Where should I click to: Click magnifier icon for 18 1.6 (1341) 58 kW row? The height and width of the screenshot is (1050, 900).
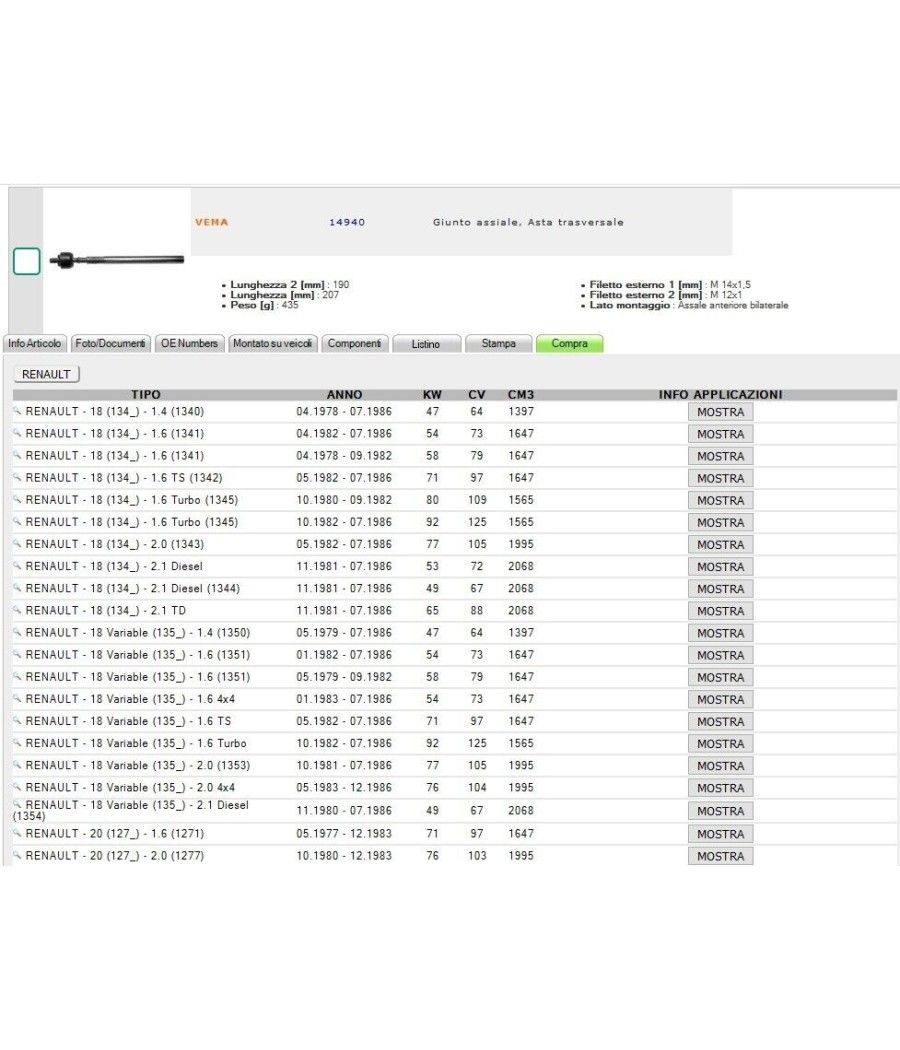tap(17, 455)
